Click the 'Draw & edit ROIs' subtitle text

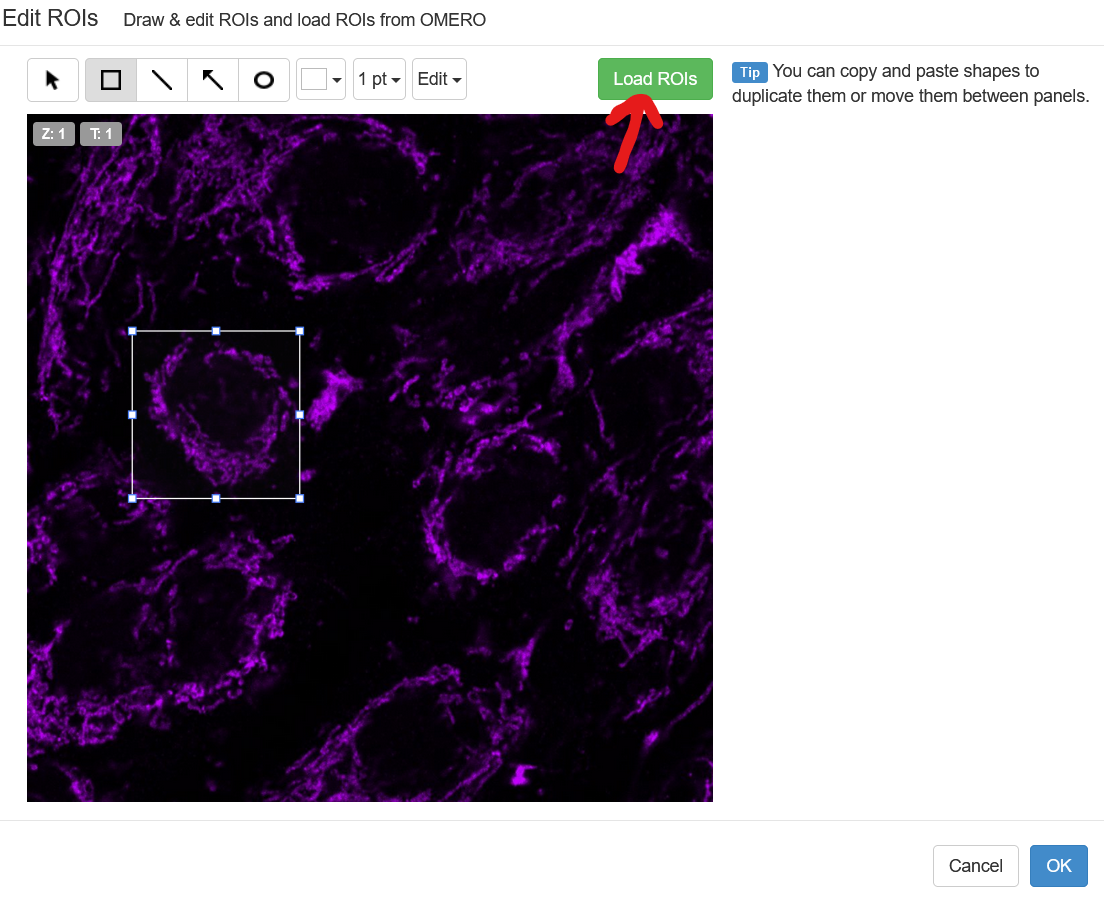pyautogui.click(x=304, y=20)
